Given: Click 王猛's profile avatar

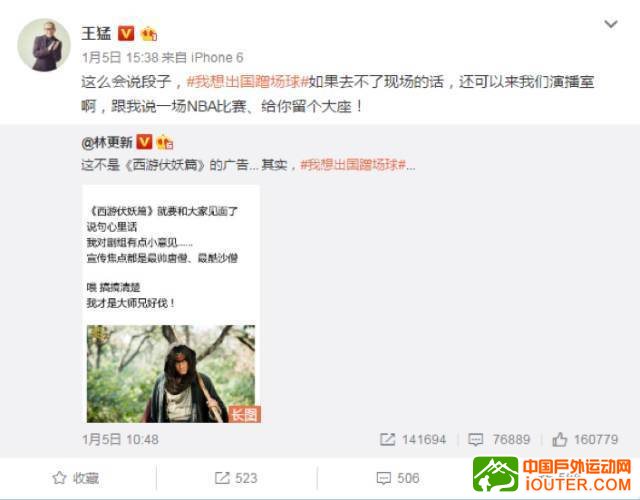Looking at the screenshot, I should (44, 45).
